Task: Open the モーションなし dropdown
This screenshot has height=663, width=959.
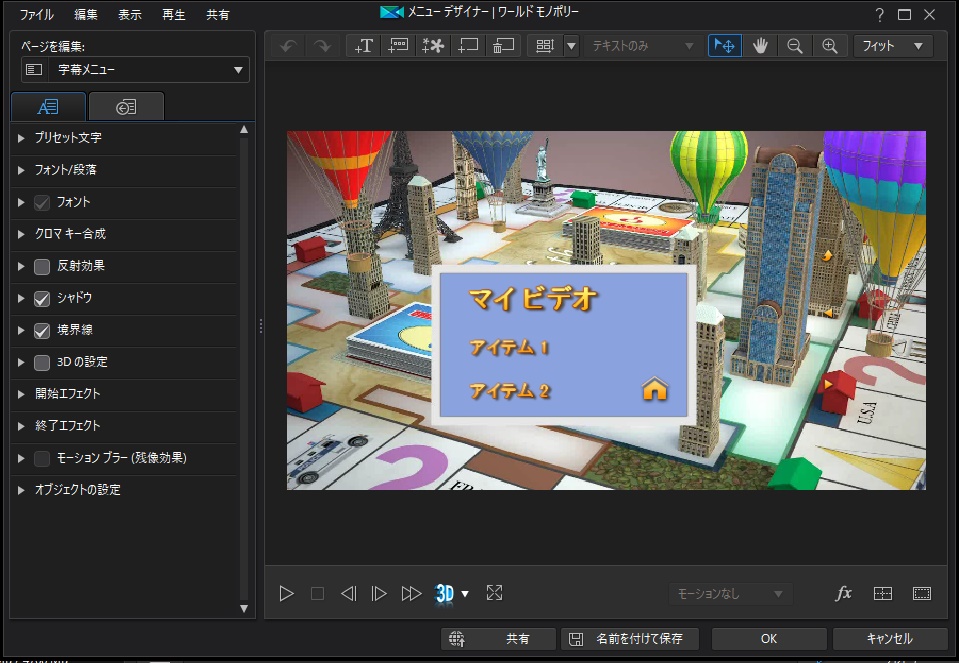Action: [730, 593]
